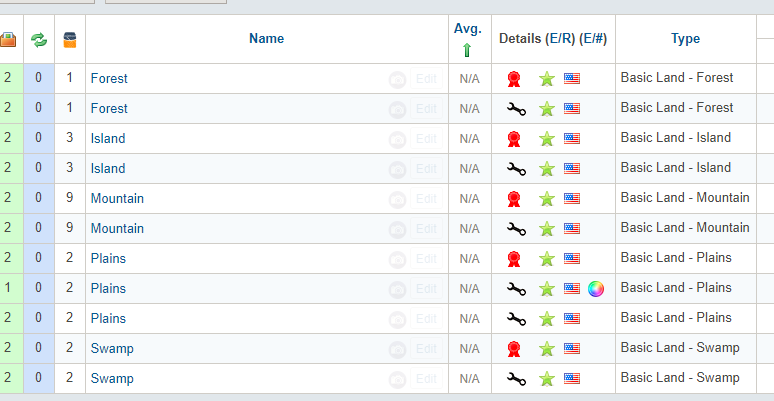Click the red ribbon icon in the Mountain row
Image resolution: width=774 pixels, height=401 pixels.
[x=514, y=199]
